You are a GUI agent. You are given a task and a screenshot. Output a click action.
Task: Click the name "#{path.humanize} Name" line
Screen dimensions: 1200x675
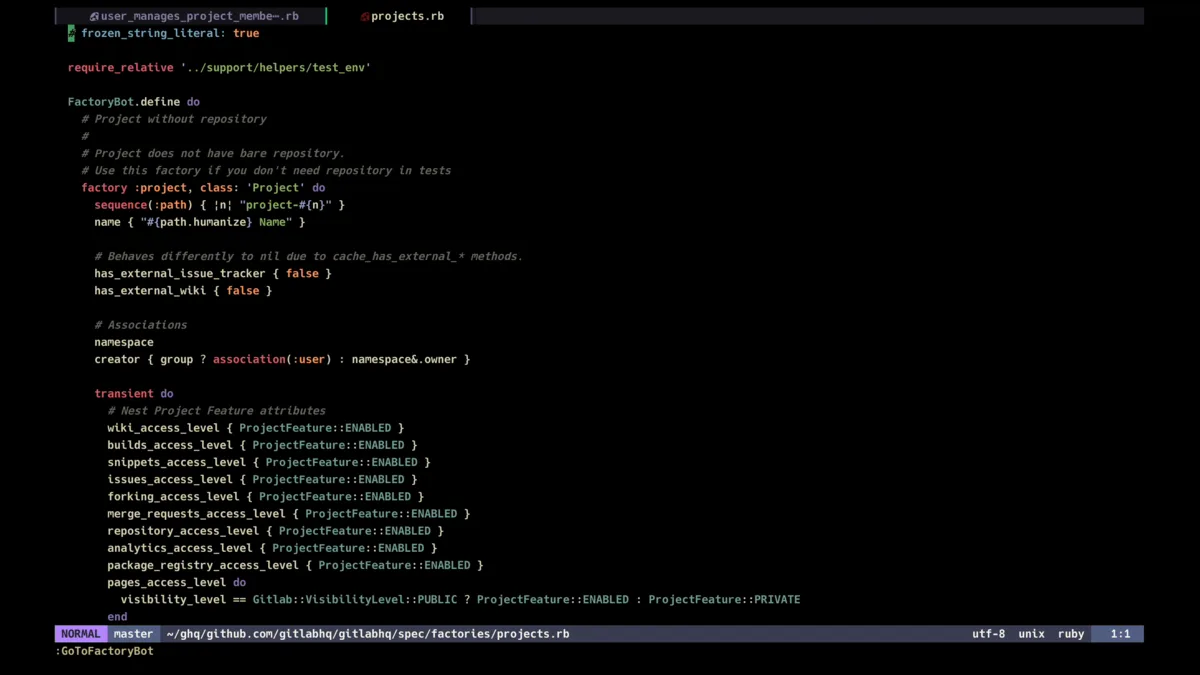200,222
